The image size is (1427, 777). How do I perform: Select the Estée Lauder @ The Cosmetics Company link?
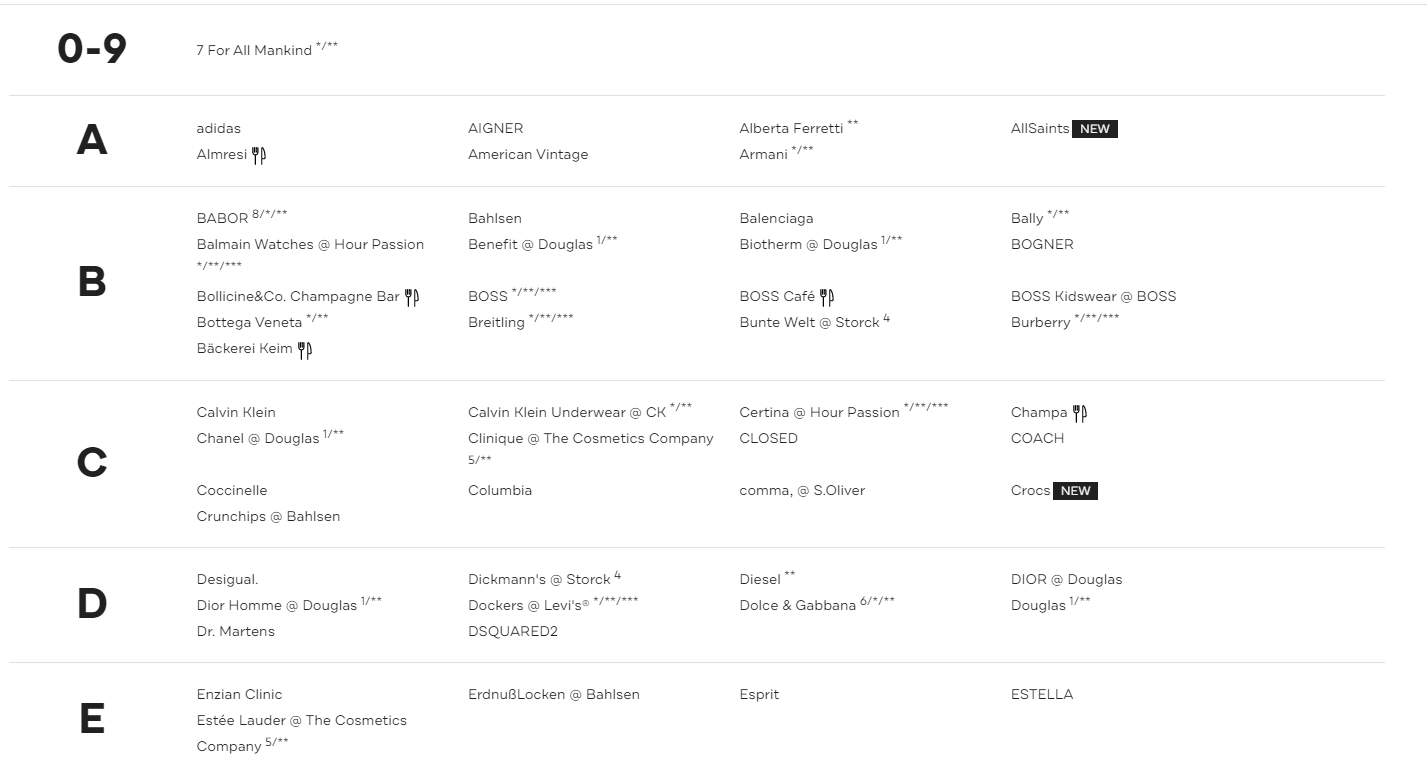(301, 720)
